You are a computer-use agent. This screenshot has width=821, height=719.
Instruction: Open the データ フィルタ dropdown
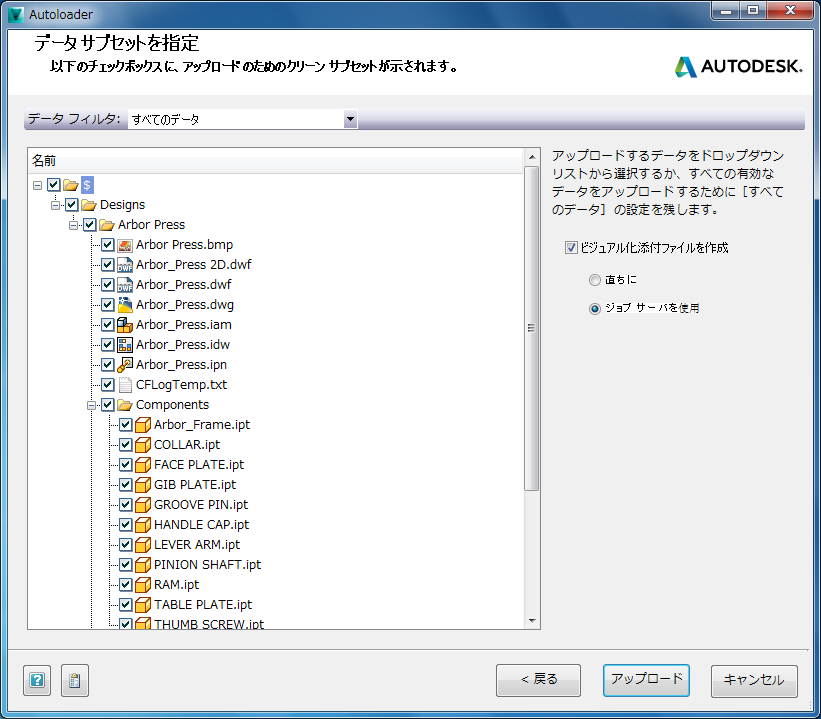[x=350, y=119]
